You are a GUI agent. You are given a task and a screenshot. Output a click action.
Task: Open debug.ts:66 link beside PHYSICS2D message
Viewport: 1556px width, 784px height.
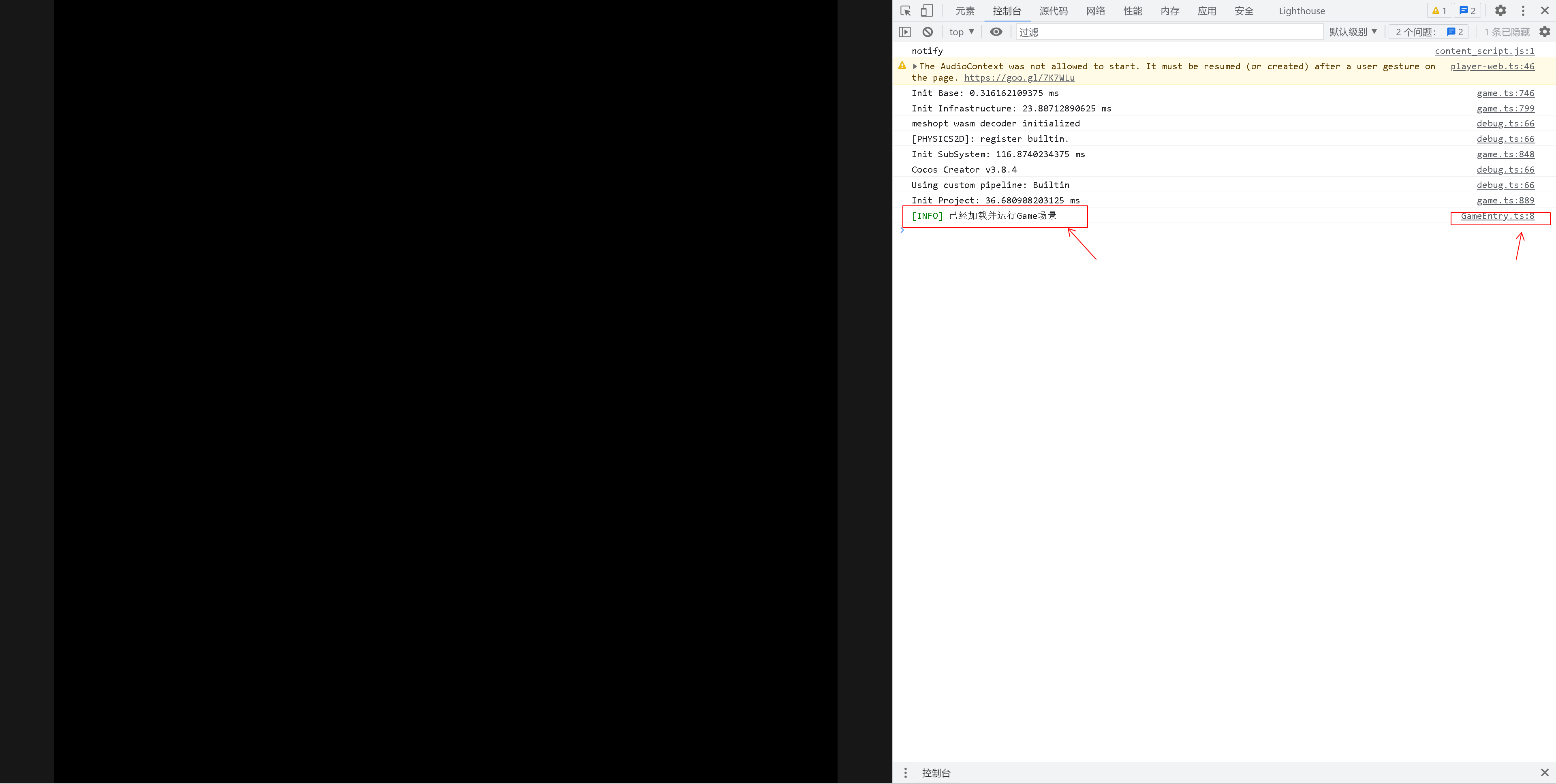pyautogui.click(x=1506, y=139)
